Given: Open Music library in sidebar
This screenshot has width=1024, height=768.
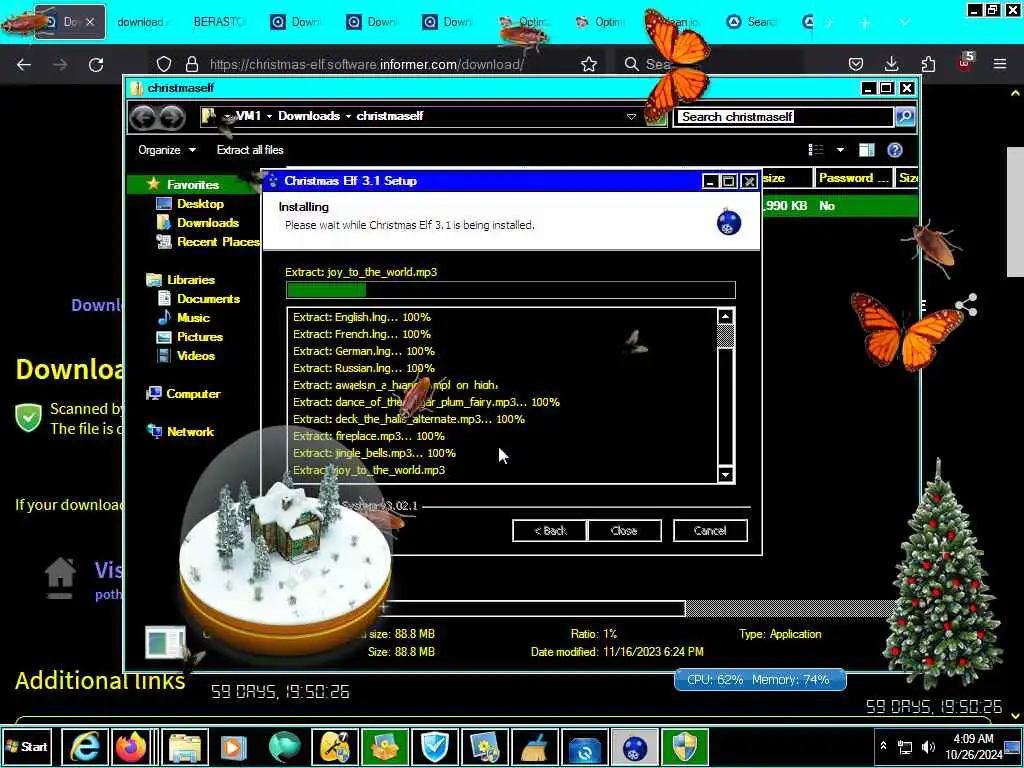Looking at the screenshot, I should click(193, 317).
